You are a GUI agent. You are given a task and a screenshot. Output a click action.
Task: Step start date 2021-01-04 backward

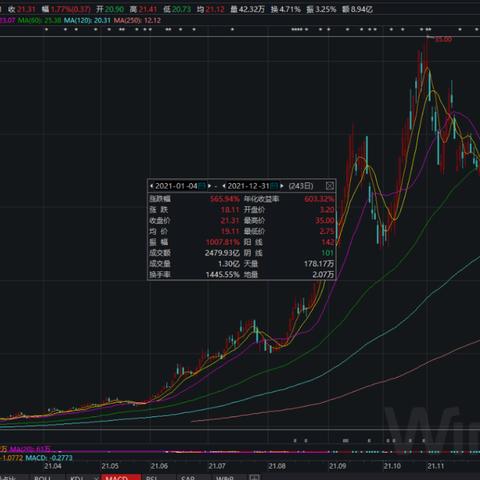pos(152,186)
